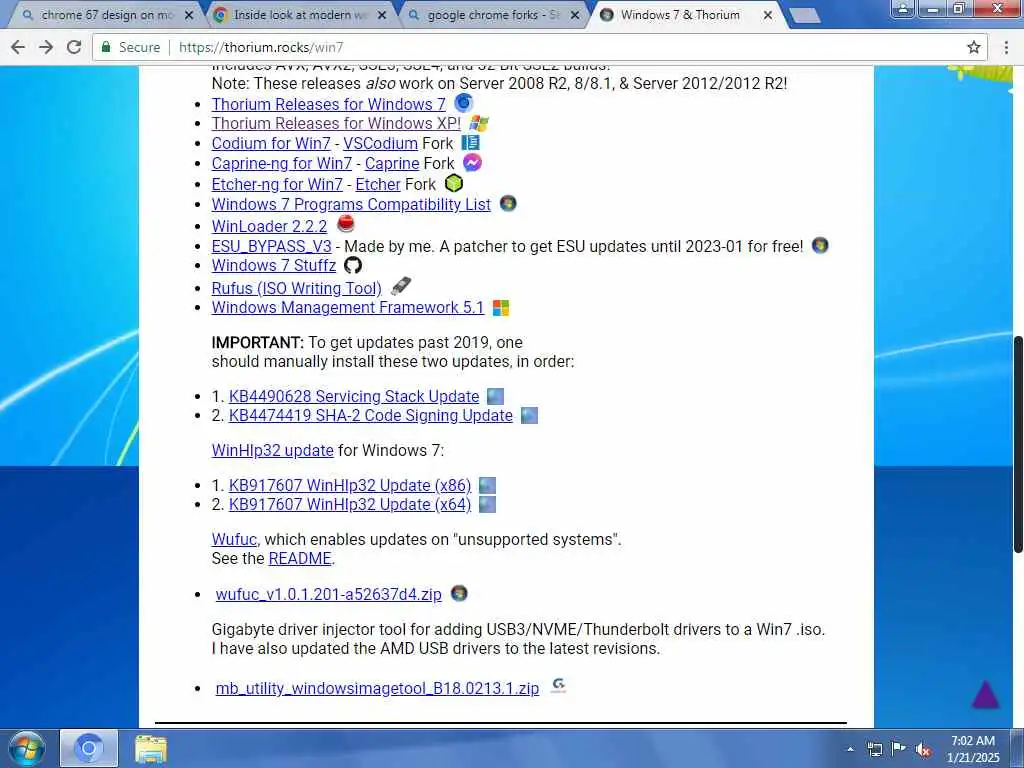1024x768 pixels.
Task: Open KB4490628 Servicing Stack Update link
Action: coord(354,396)
